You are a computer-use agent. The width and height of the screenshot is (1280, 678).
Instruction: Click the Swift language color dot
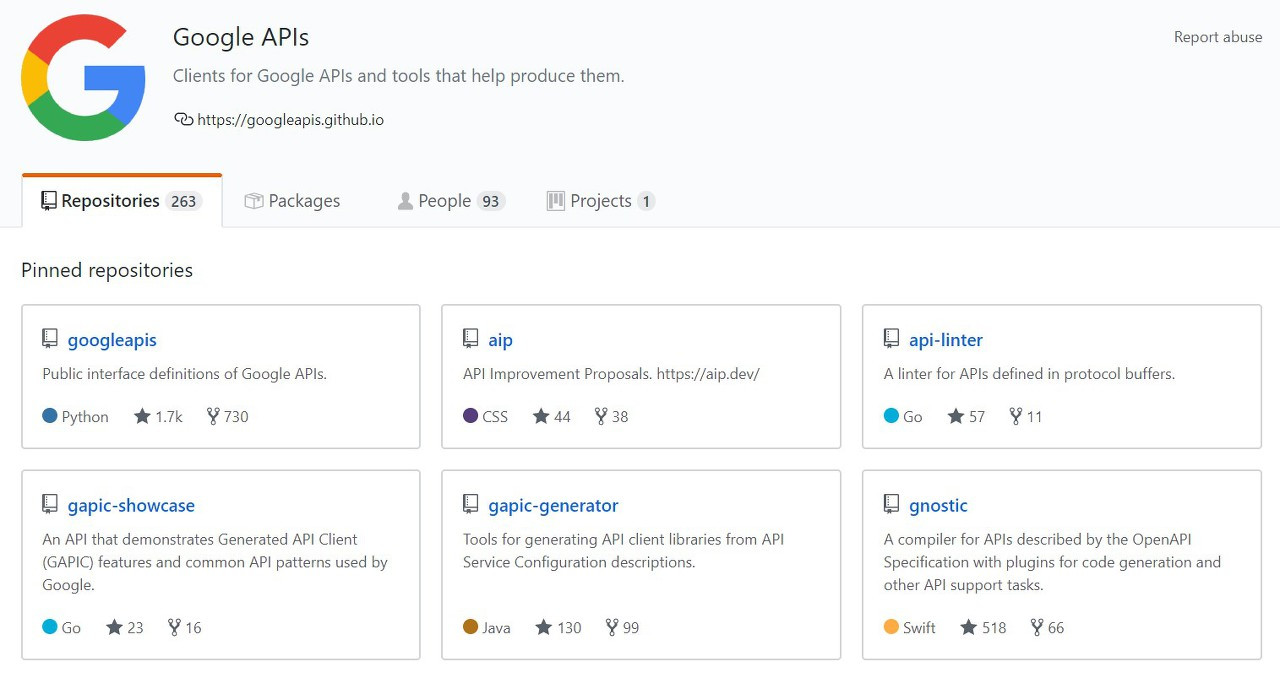click(x=891, y=627)
